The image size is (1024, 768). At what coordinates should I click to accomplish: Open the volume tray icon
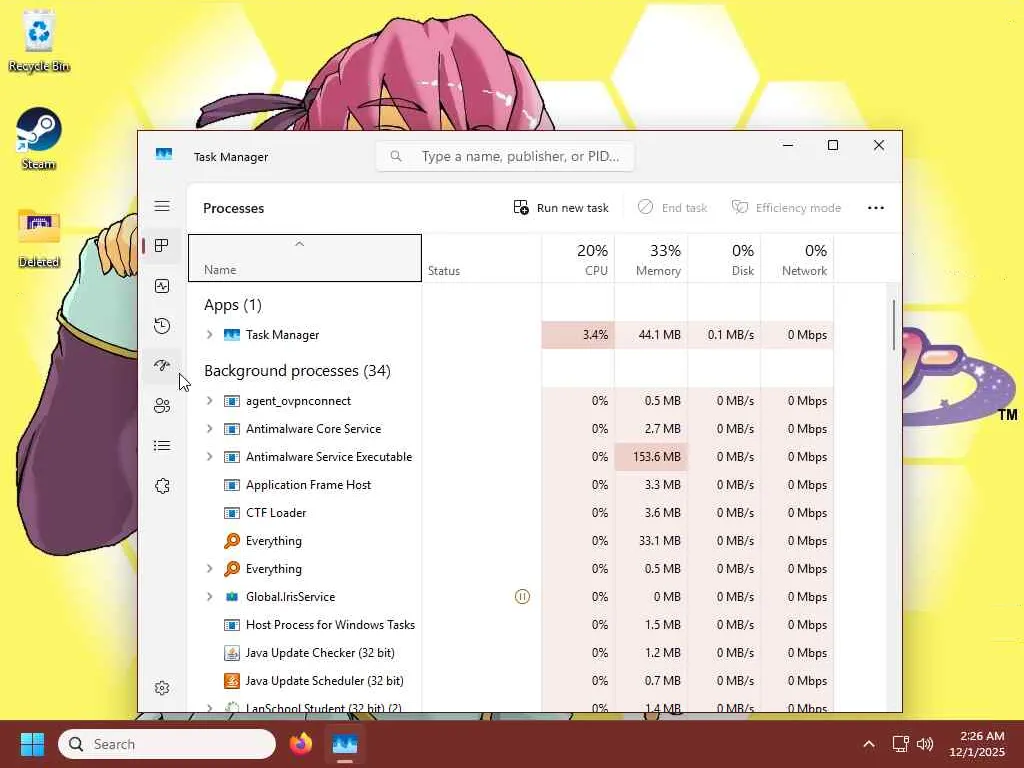(x=925, y=744)
